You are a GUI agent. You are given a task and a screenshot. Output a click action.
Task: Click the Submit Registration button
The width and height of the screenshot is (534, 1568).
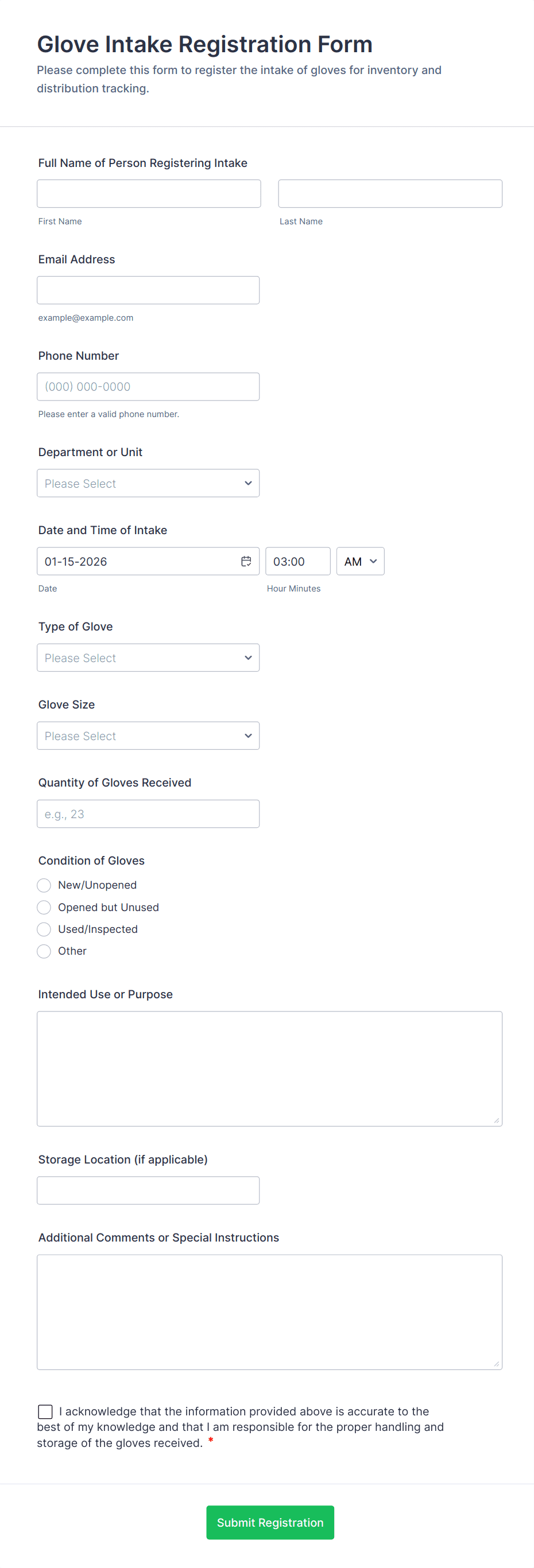(x=270, y=1522)
